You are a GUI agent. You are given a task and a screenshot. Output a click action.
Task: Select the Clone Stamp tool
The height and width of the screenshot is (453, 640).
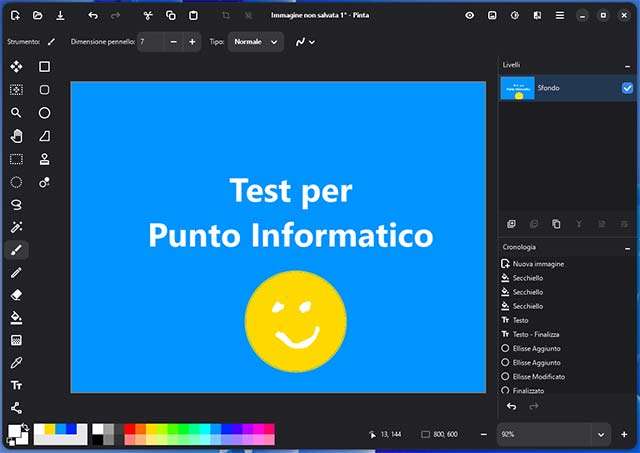pos(44,159)
